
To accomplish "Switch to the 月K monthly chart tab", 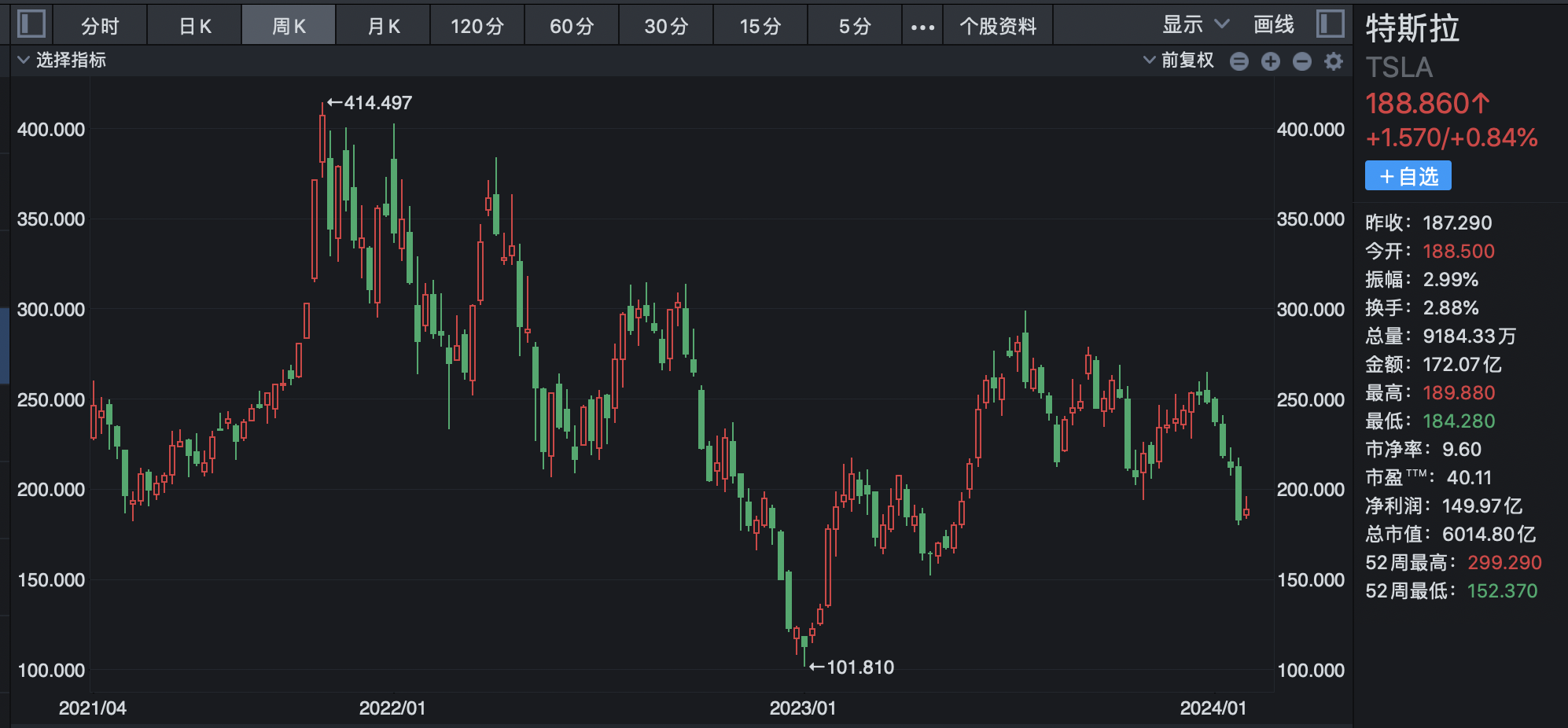I will click(384, 27).
